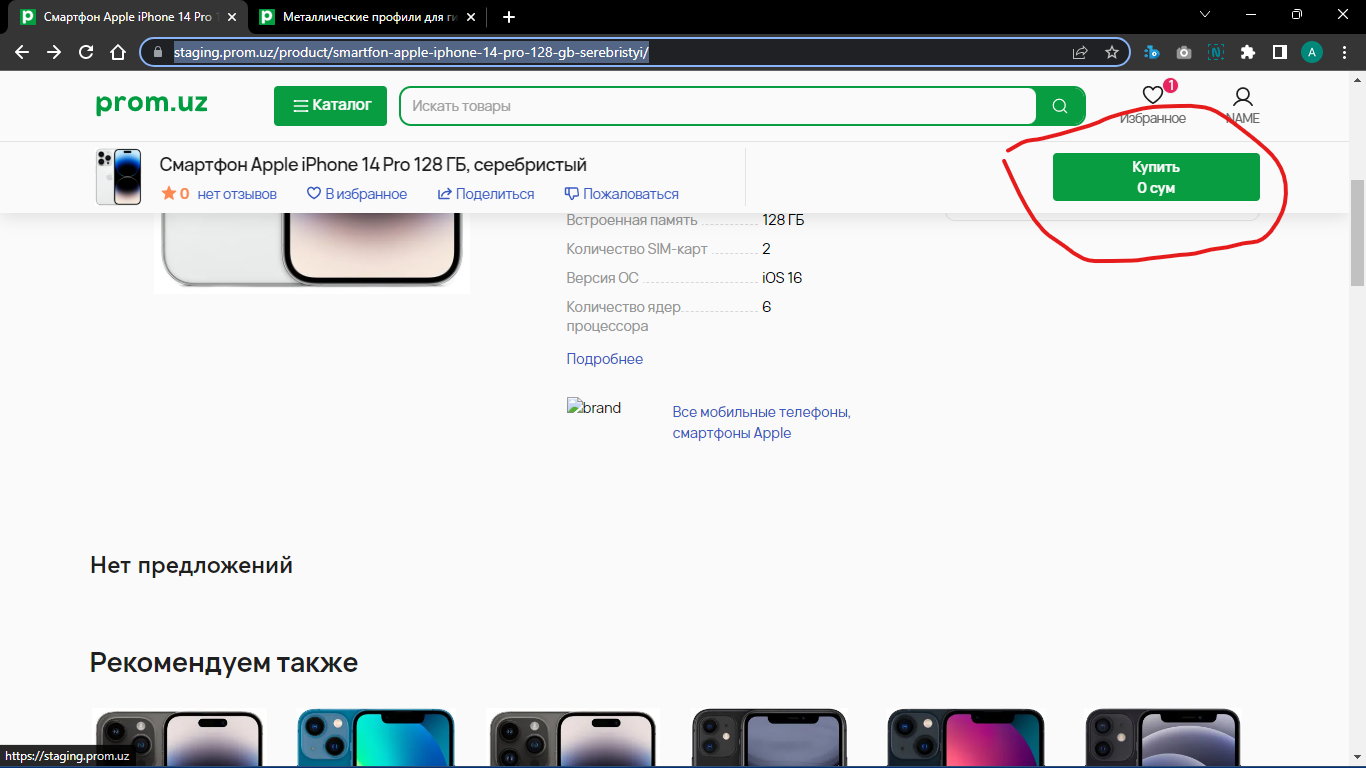The width and height of the screenshot is (1366, 768).
Task: Open the green N extension icon
Action: (1216, 52)
